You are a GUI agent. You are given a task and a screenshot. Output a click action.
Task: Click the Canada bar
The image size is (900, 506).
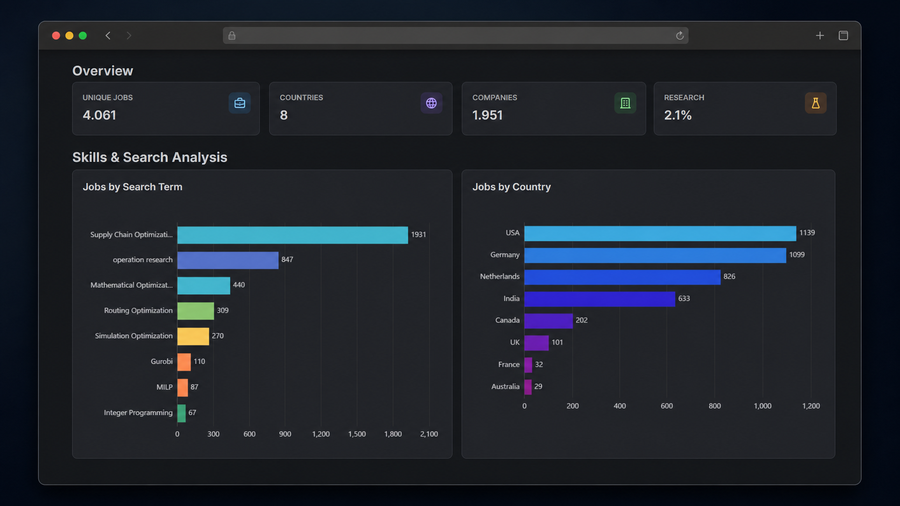[x=548, y=320]
